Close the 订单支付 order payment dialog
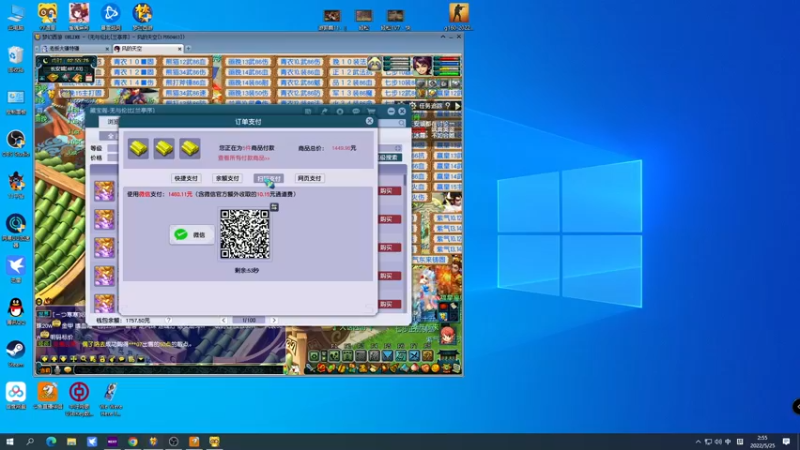The height and width of the screenshot is (450, 800). click(369, 121)
